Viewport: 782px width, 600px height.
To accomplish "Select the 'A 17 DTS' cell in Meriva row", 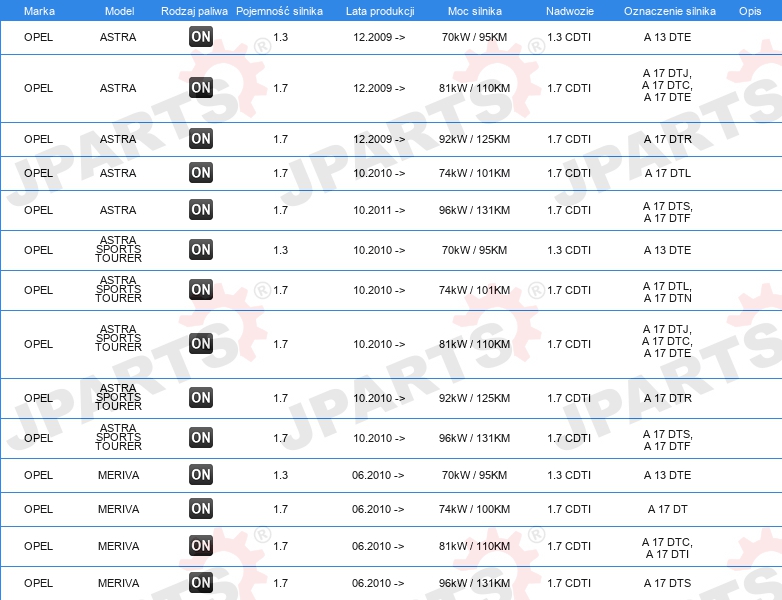I will [667, 583].
